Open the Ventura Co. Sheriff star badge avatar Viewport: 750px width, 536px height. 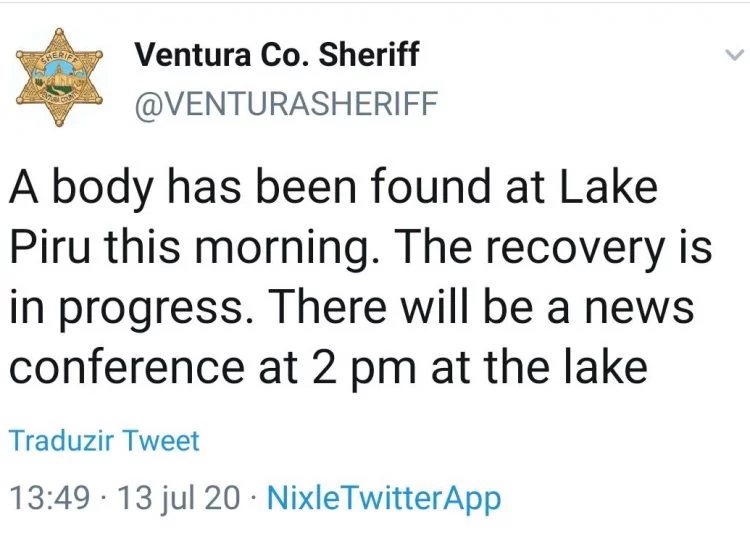click(x=59, y=77)
